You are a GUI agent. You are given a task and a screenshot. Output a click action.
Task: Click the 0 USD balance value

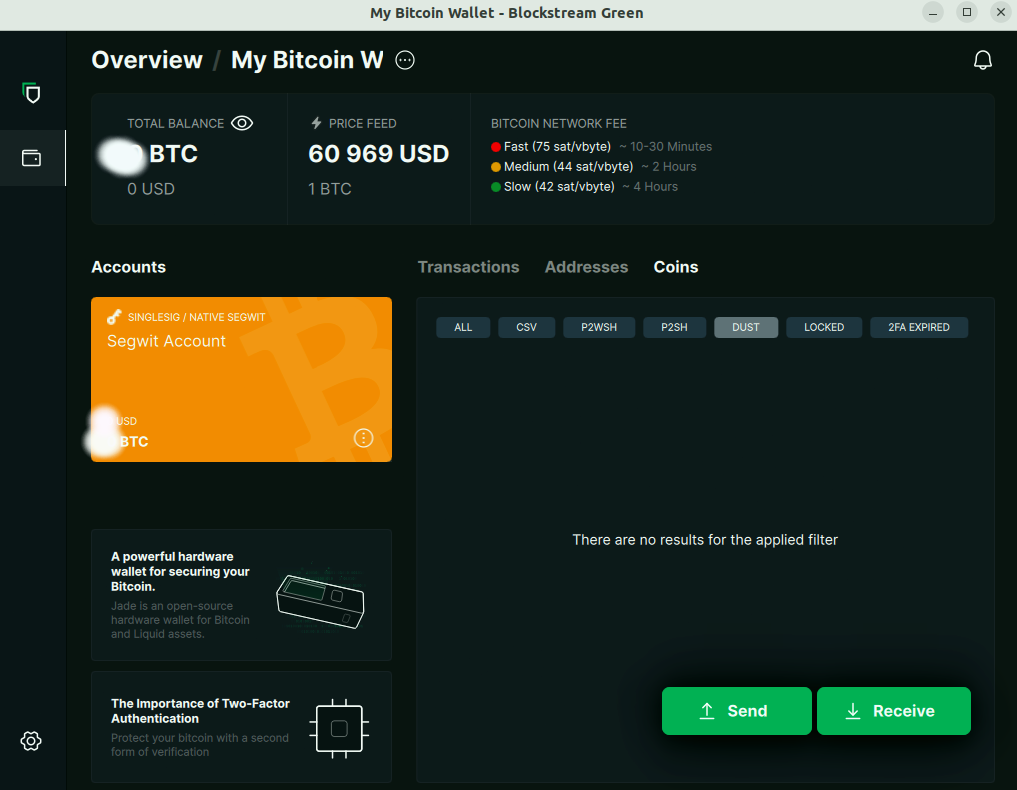(151, 189)
